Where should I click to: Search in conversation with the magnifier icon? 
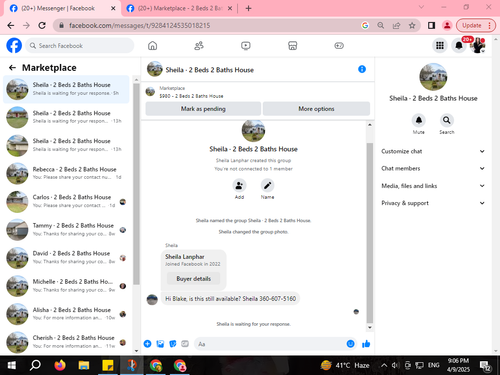pos(447,120)
